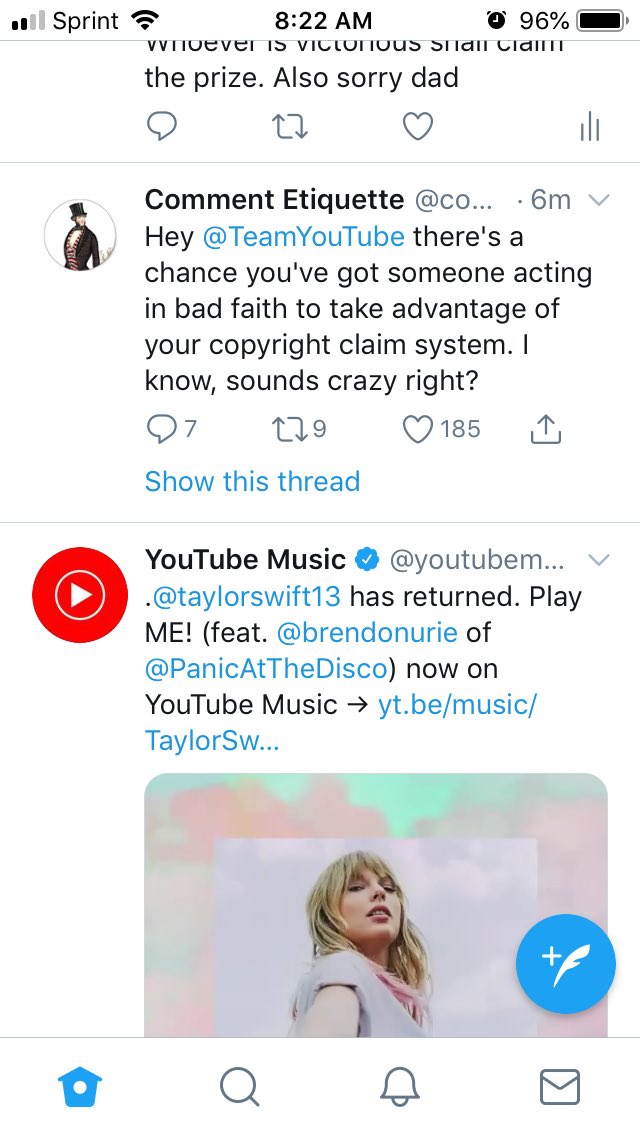Share the Comment Etiquette tweet
This screenshot has width=640, height=1136.
pyautogui.click(x=544, y=429)
